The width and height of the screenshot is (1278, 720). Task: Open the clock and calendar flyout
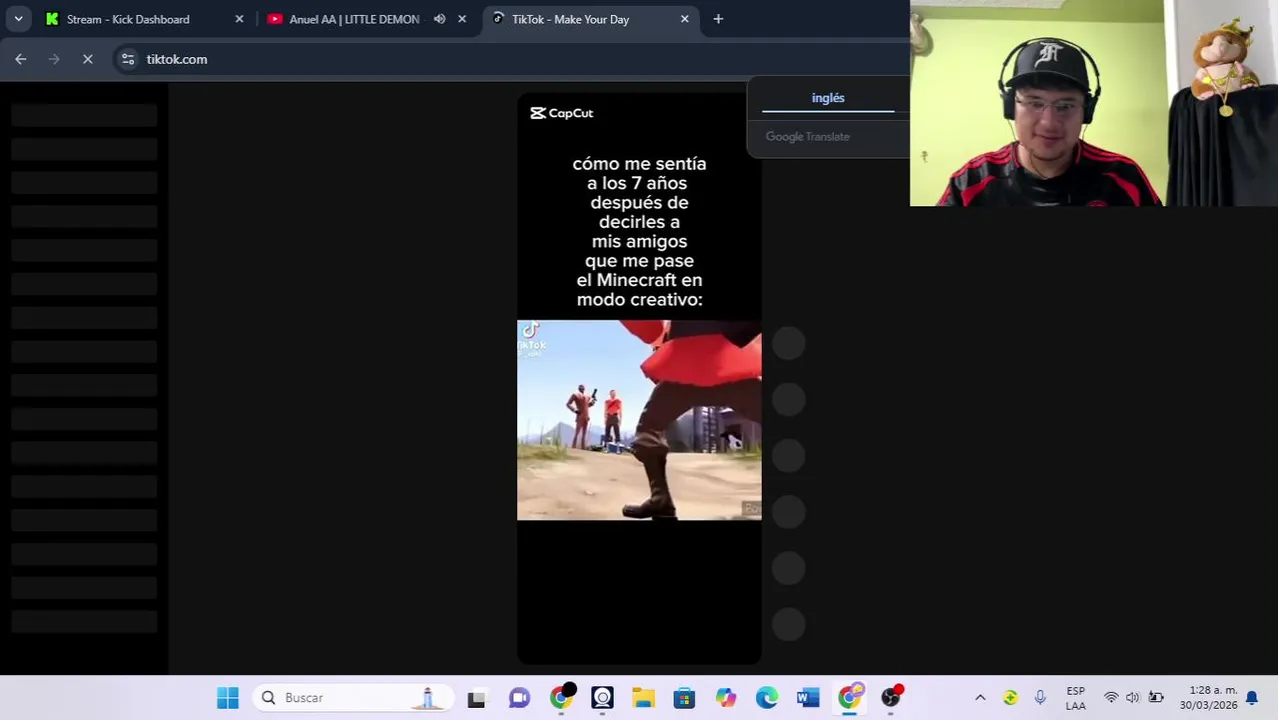tap(1209, 698)
